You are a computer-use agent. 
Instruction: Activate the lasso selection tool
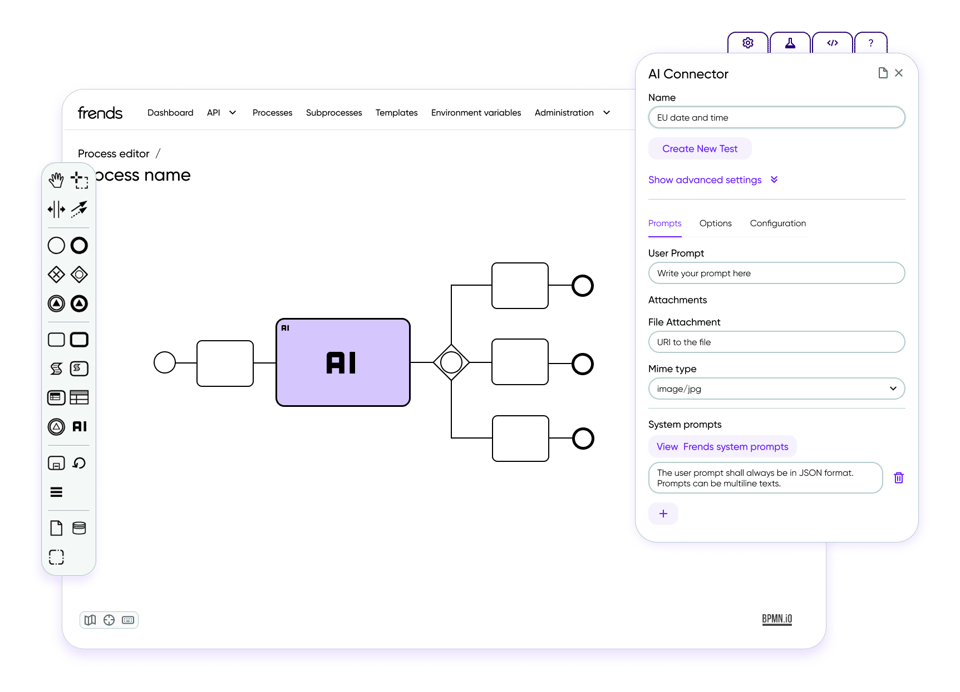(x=80, y=180)
